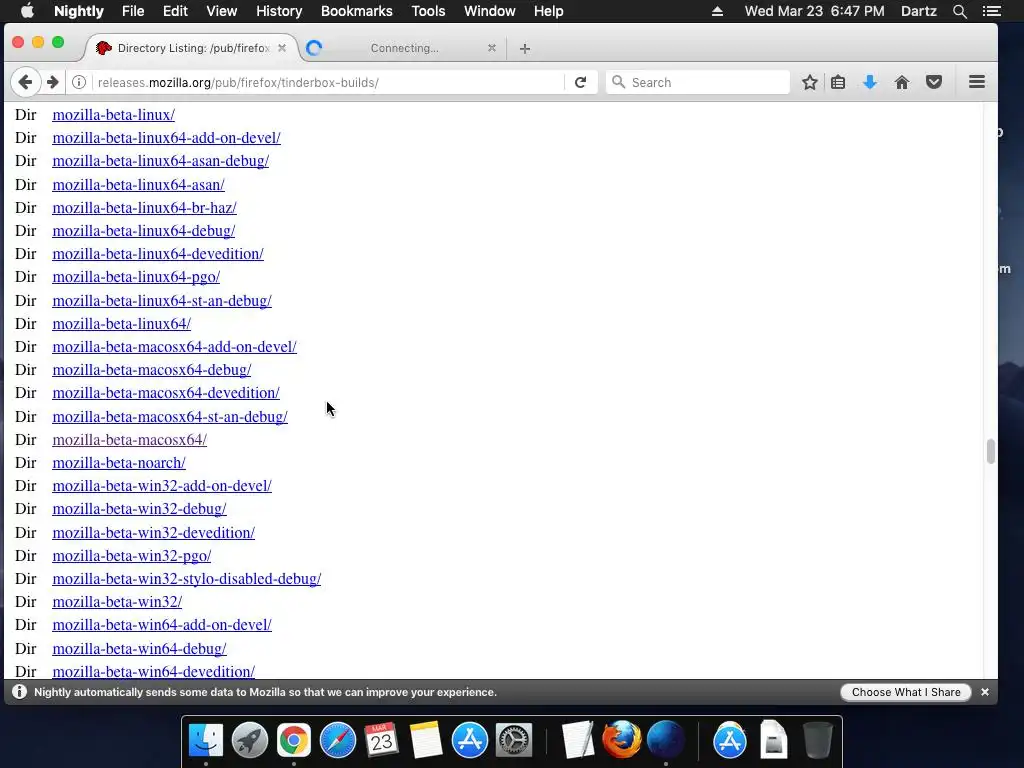Close the Directory Listing tab

282,48
